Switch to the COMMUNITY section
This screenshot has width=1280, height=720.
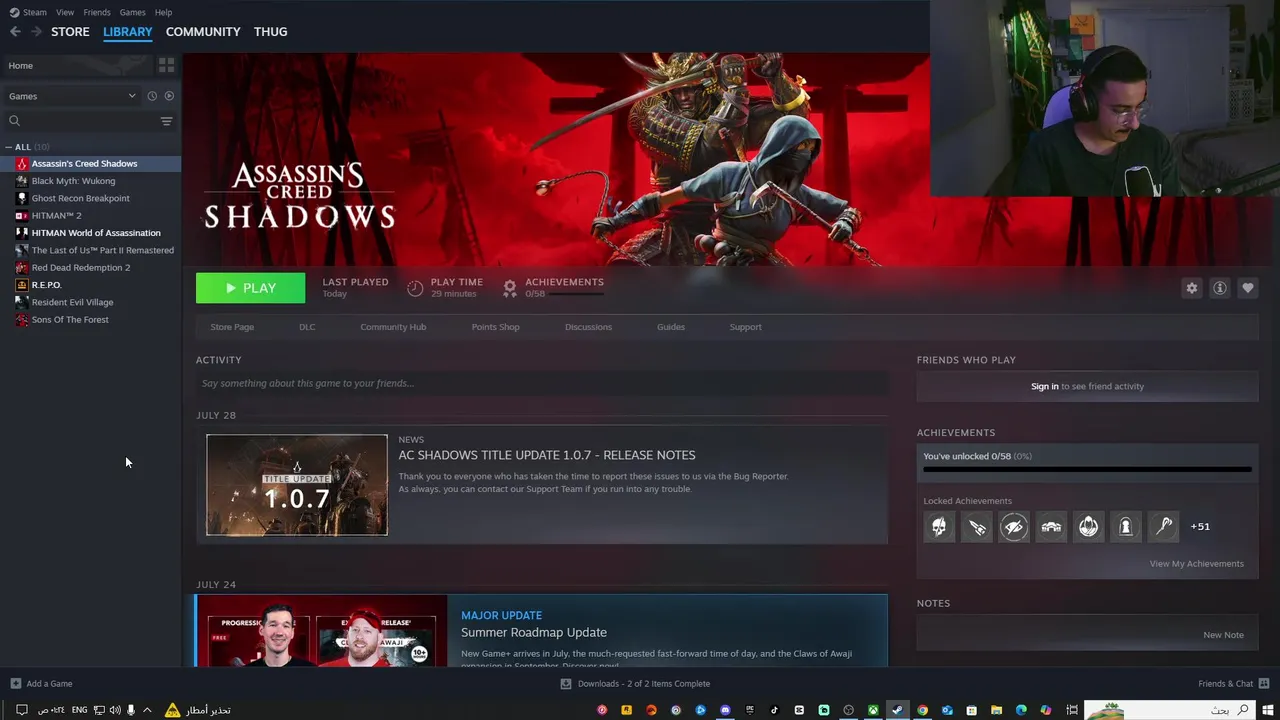(x=203, y=32)
